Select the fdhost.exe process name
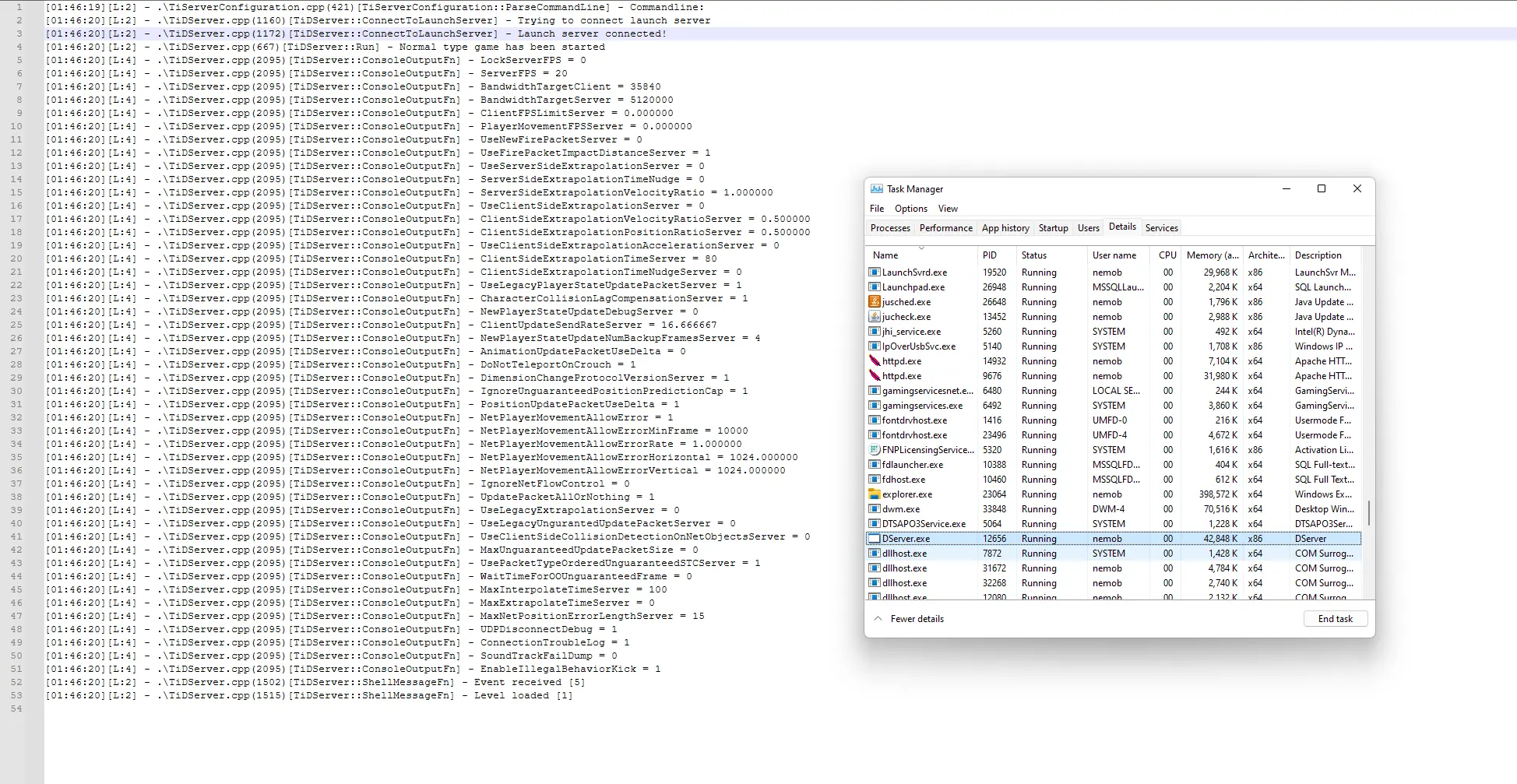Screen dimensions: 1517x784 [x=903, y=480]
